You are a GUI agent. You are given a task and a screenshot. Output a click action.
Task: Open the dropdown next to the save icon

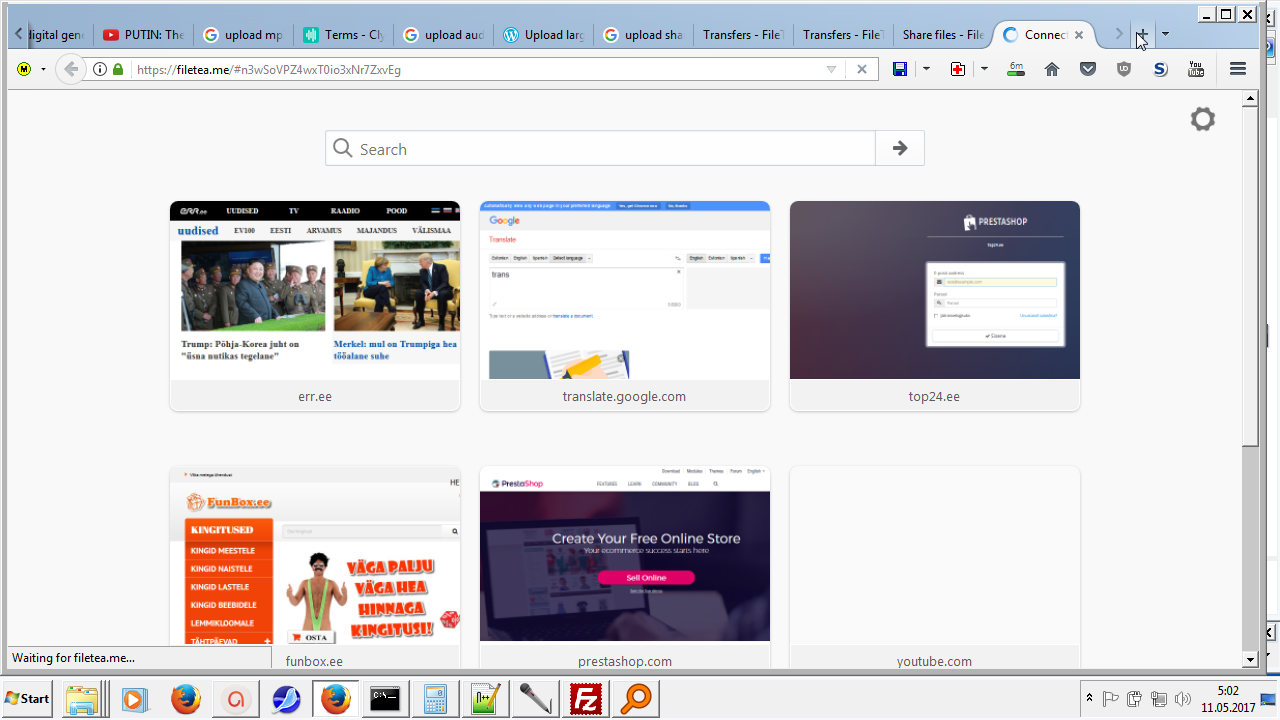click(927, 69)
